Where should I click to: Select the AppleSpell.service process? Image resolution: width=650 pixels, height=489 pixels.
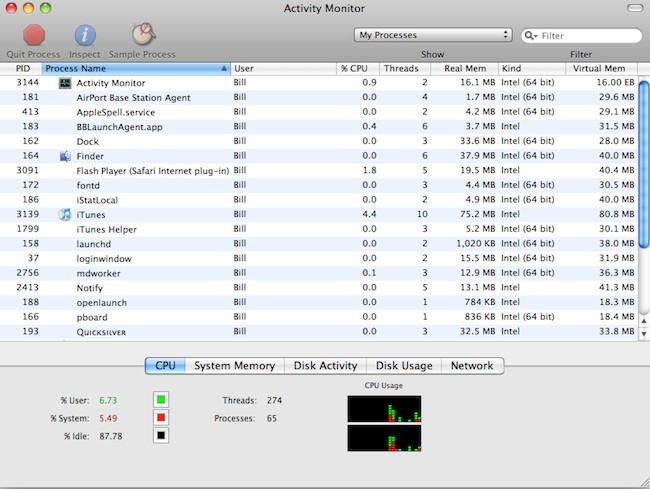[x=318, y=112]
